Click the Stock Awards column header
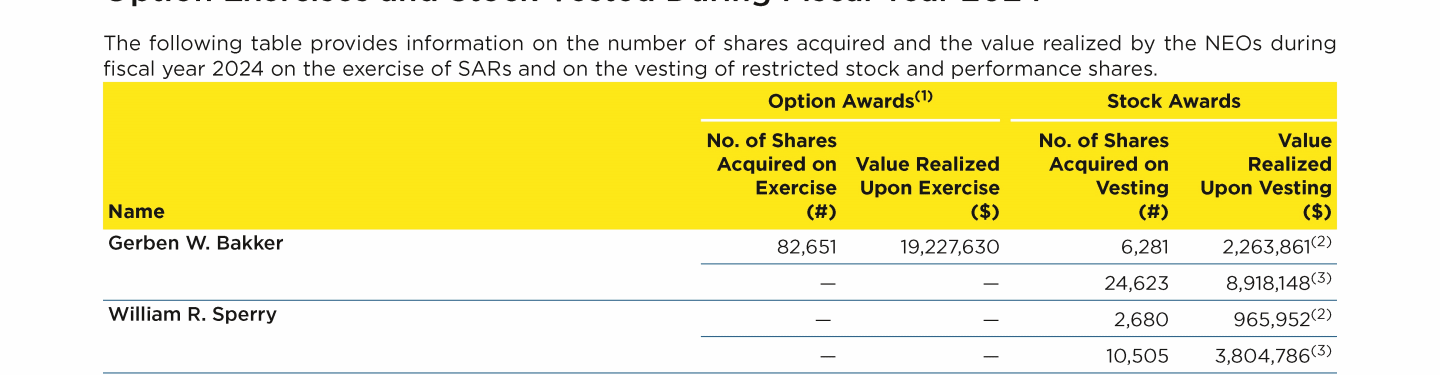1440x375 pixels. coord(1173,101)
